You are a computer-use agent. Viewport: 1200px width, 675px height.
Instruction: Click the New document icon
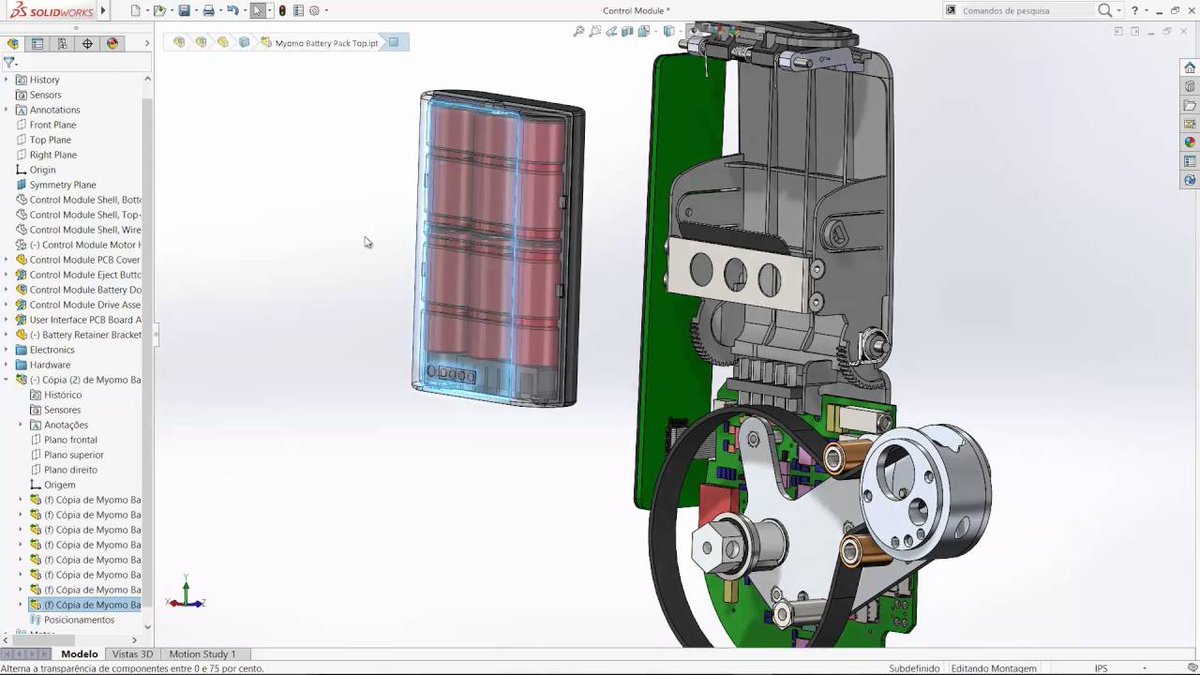coord(135,10)
